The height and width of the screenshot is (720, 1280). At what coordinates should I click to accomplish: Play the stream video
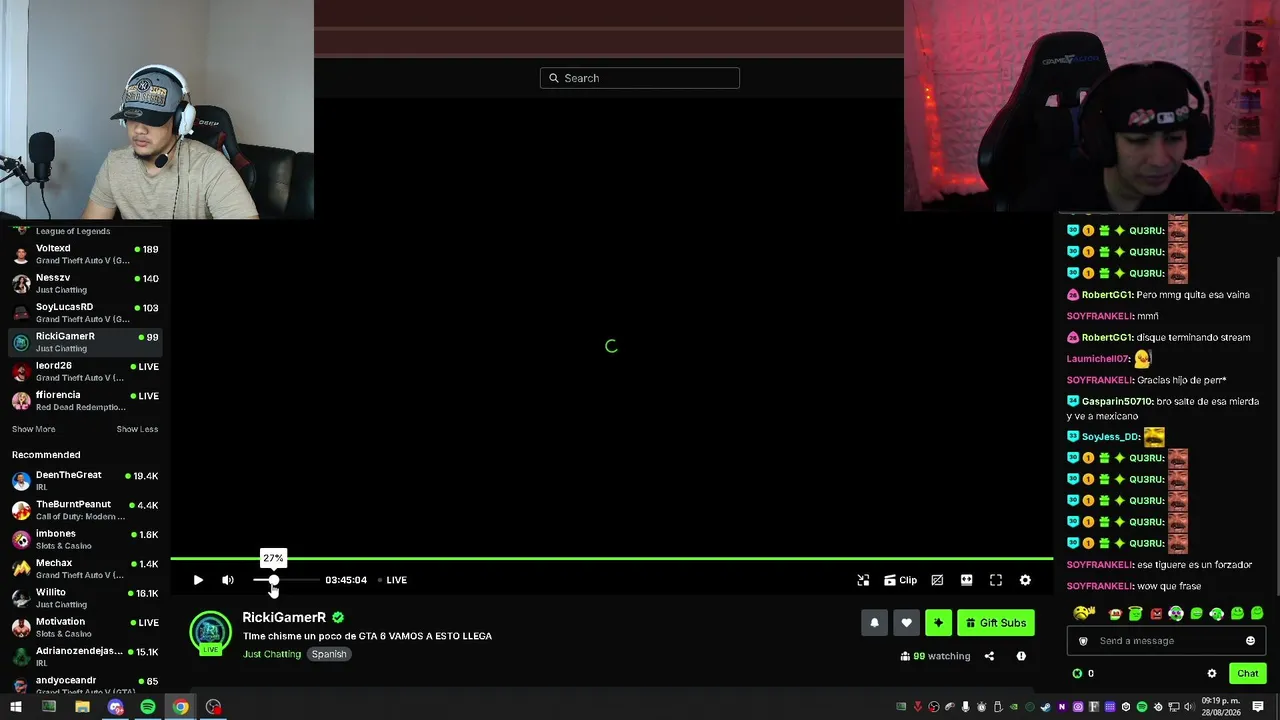(x=198, y=580)
